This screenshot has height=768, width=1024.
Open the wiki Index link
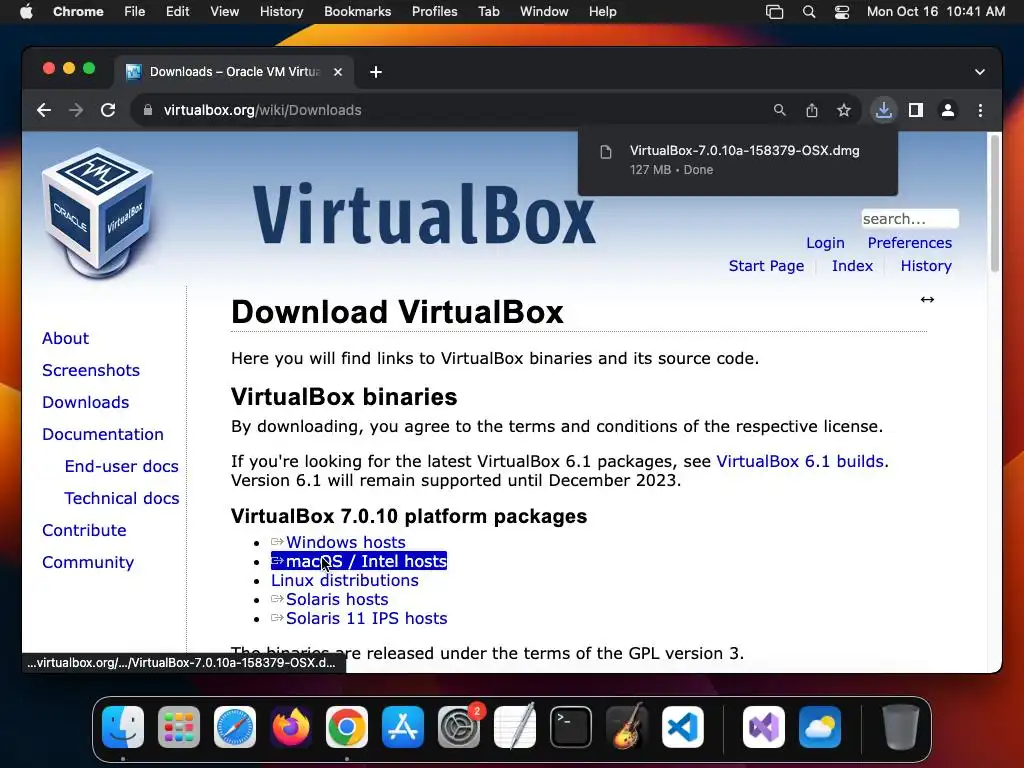coord(852,266)
